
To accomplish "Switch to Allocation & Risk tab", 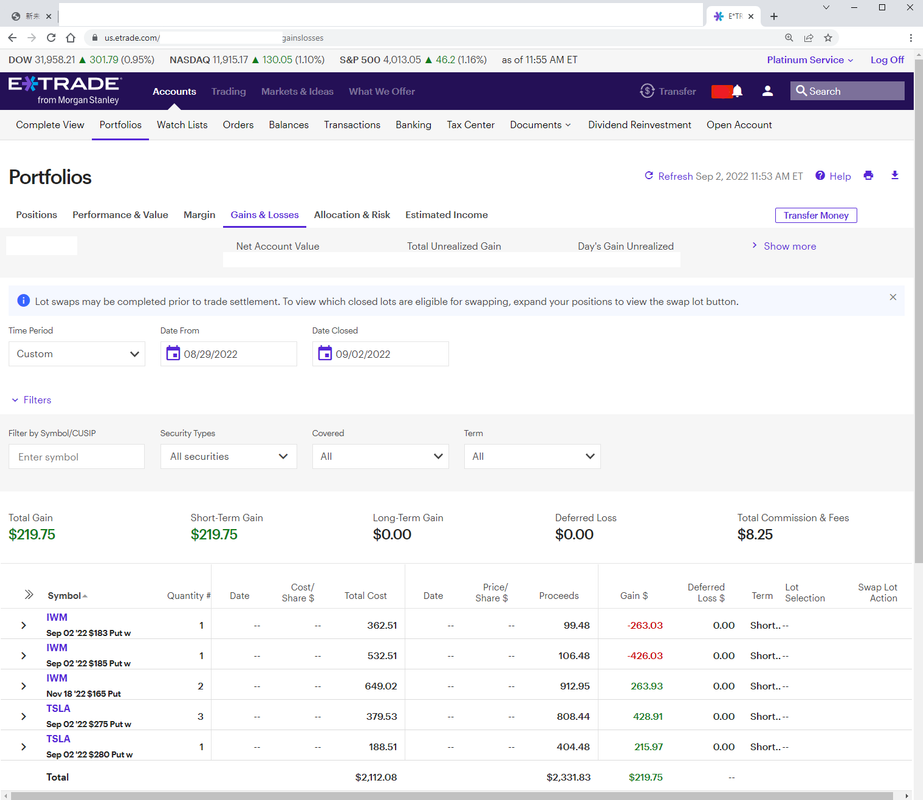I will pos(352,215).
